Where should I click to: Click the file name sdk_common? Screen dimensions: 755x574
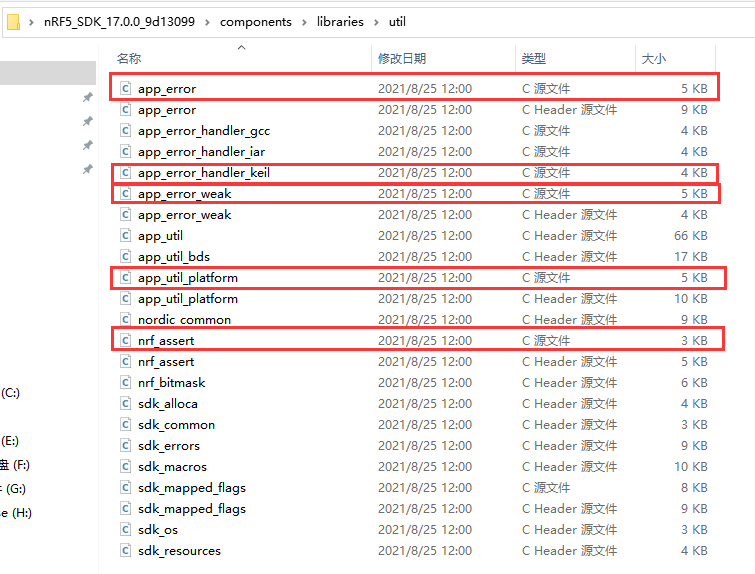coord(176,425)
